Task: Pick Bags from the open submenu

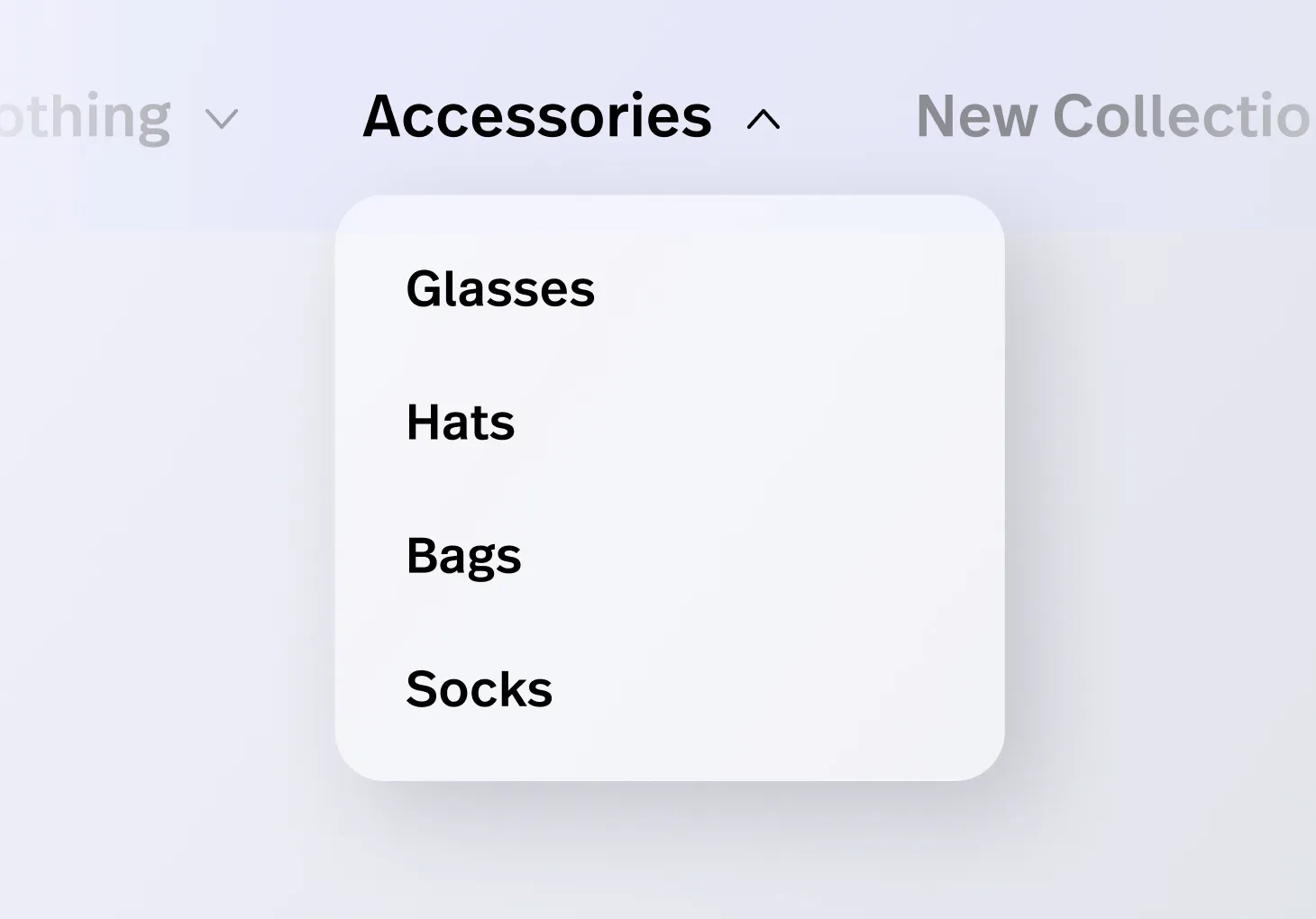Action: (463, 555)
